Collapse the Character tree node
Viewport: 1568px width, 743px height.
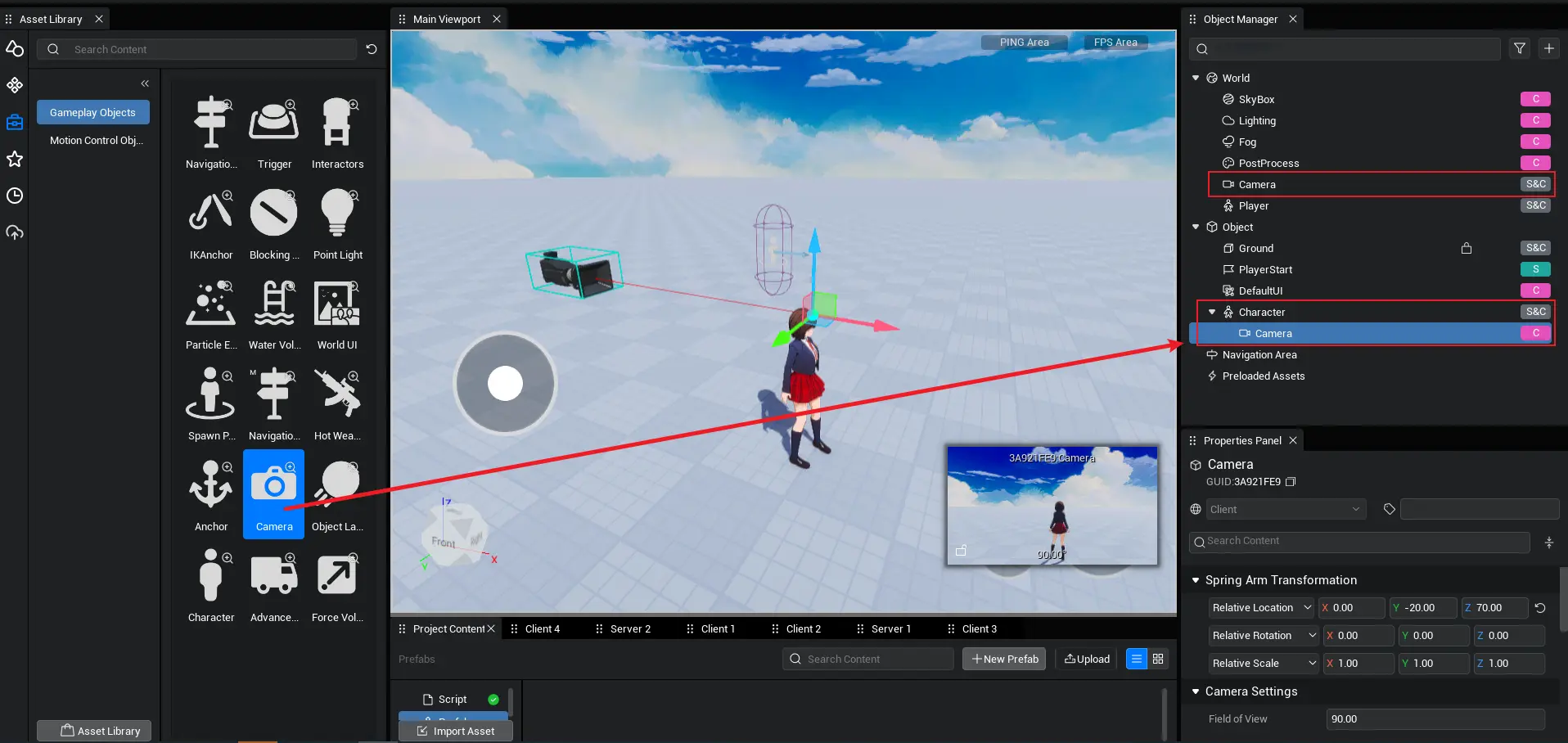pos(1212,312)
